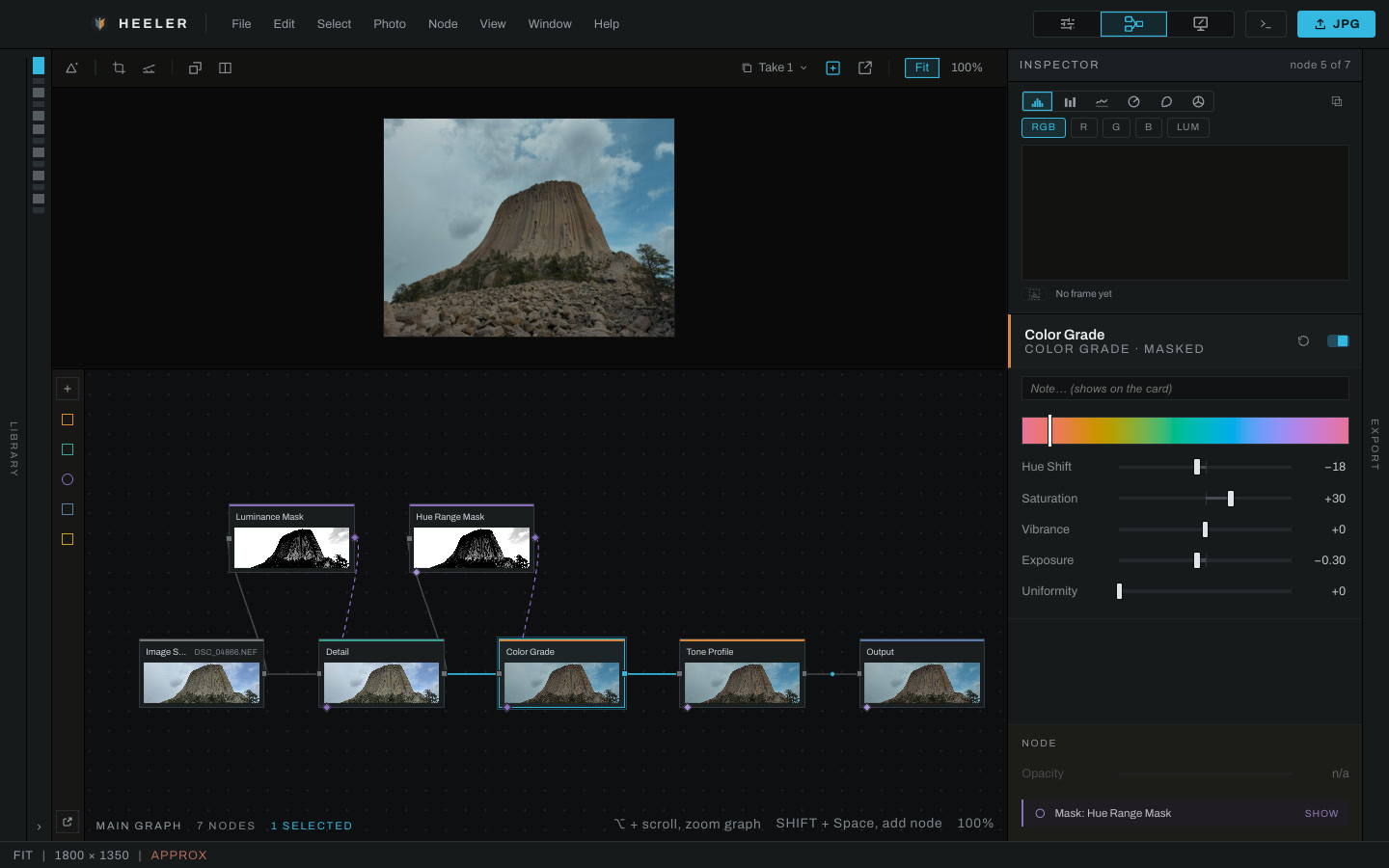Show the waveform scope
This screenshot has height=868, width=1389.
click(1102, 101)
